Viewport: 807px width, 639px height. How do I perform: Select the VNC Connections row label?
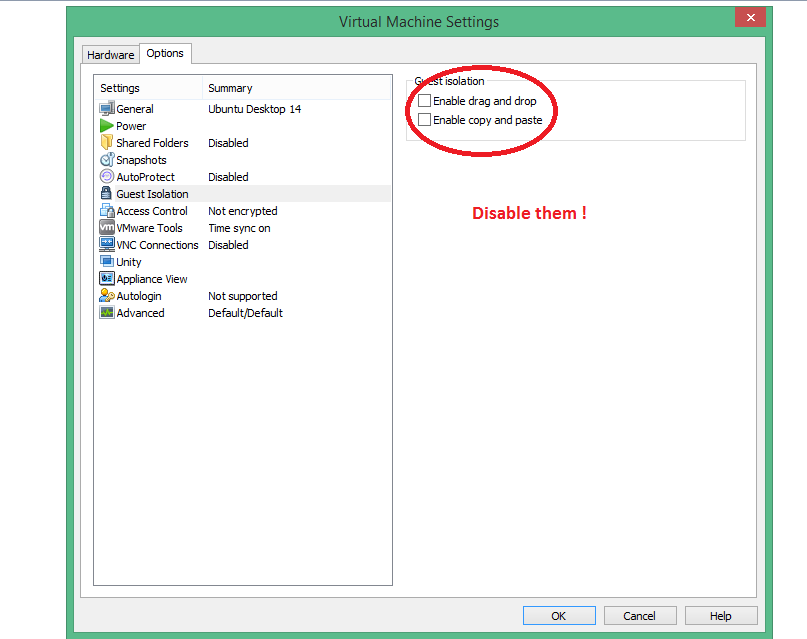pyautogui.click(x=157, y=245)
